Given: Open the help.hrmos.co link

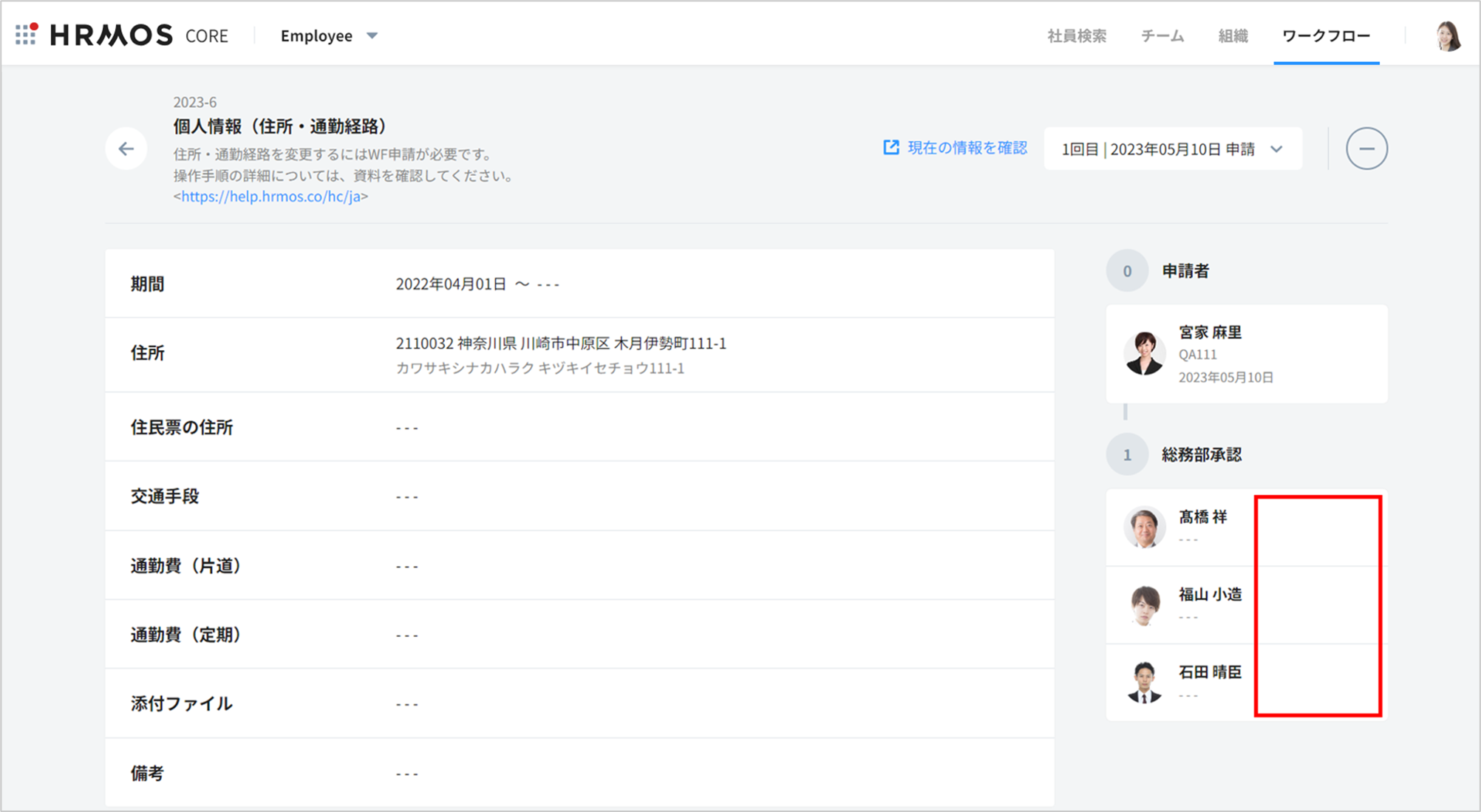Looking at the screenshot, I should [x=270, y=197].
